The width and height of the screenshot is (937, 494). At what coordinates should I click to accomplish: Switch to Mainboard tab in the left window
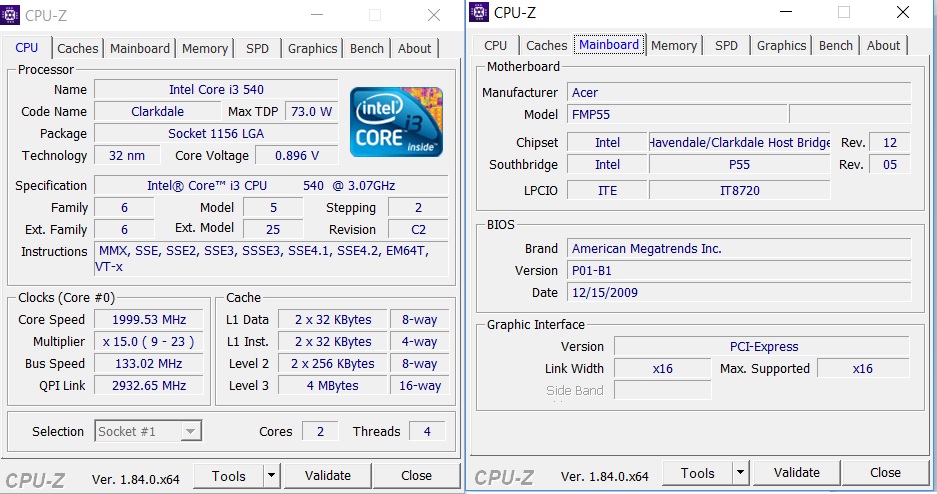click(140, 48)
